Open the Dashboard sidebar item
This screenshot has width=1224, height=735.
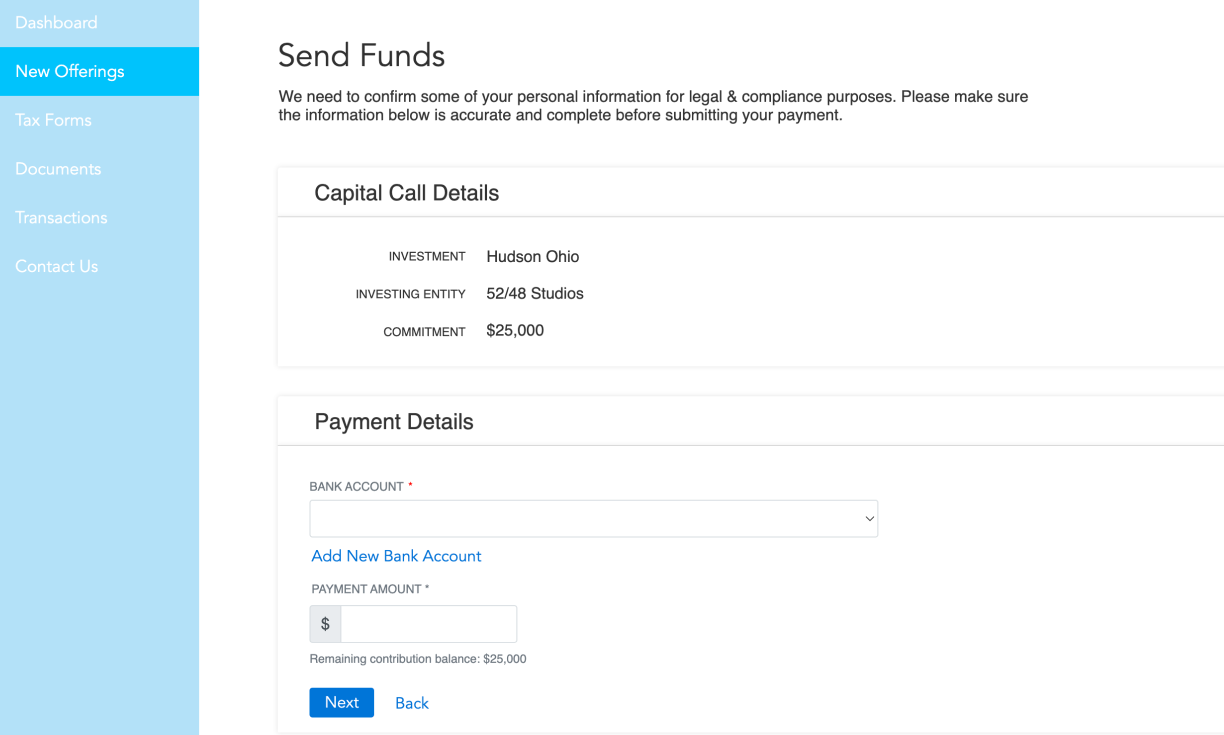[x=56, y=22]
